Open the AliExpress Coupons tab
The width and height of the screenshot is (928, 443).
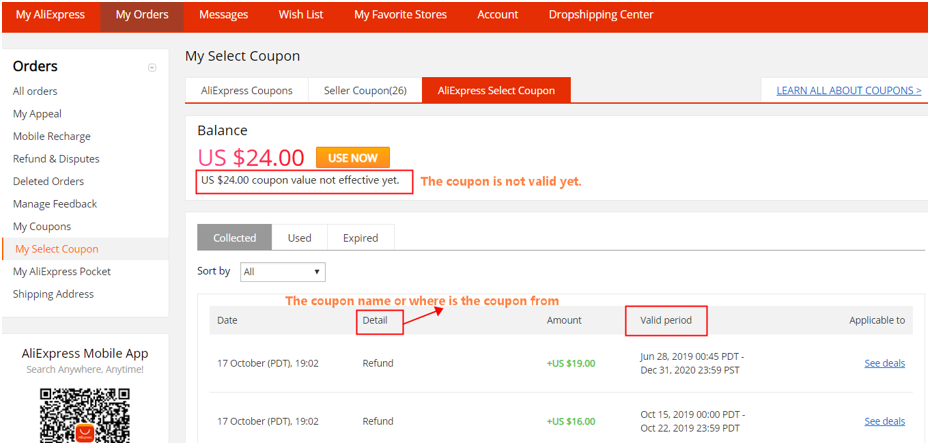[x=247, y=90]
